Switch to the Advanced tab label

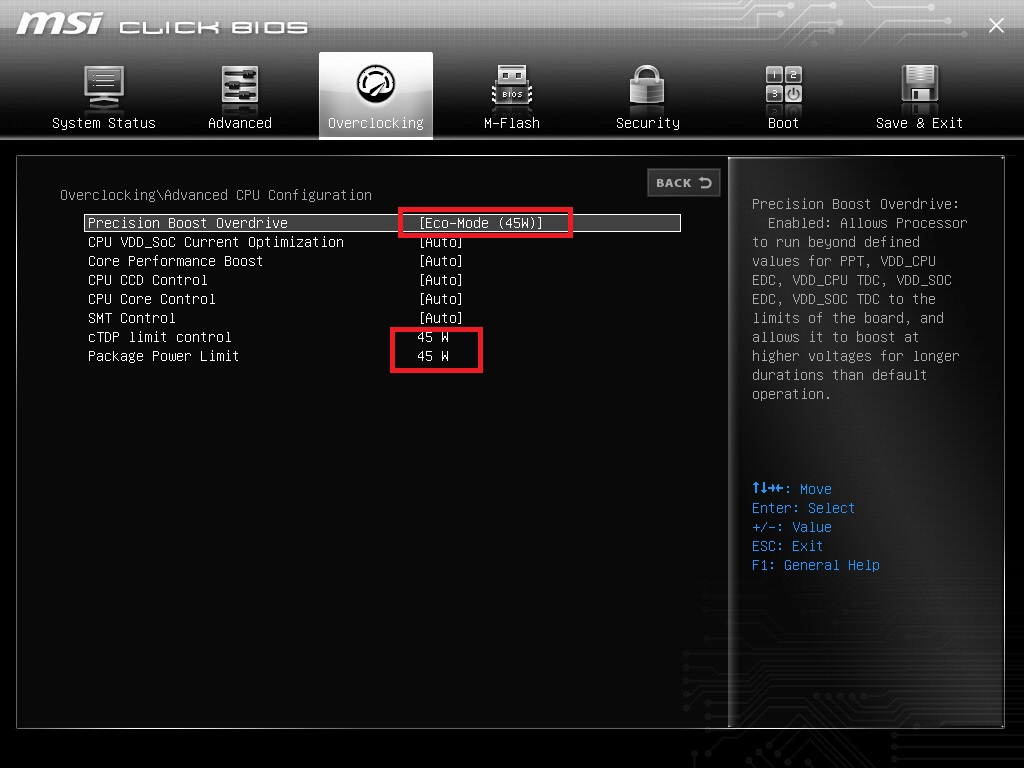pyautogui.click(x=240, y=123)
